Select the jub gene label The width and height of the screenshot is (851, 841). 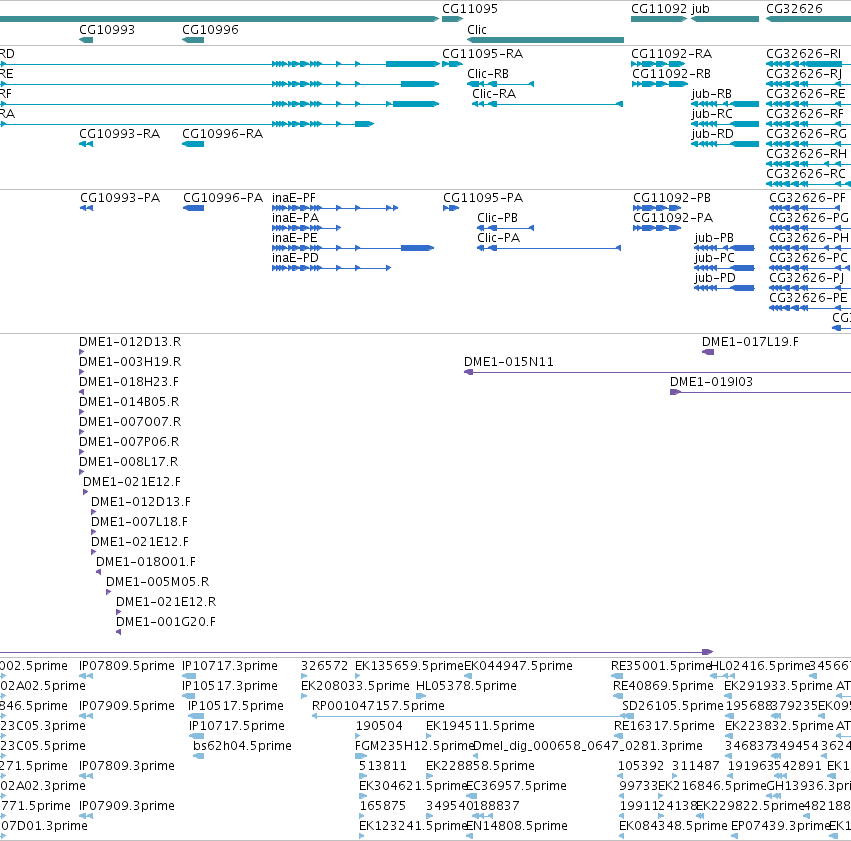[700, 9]
